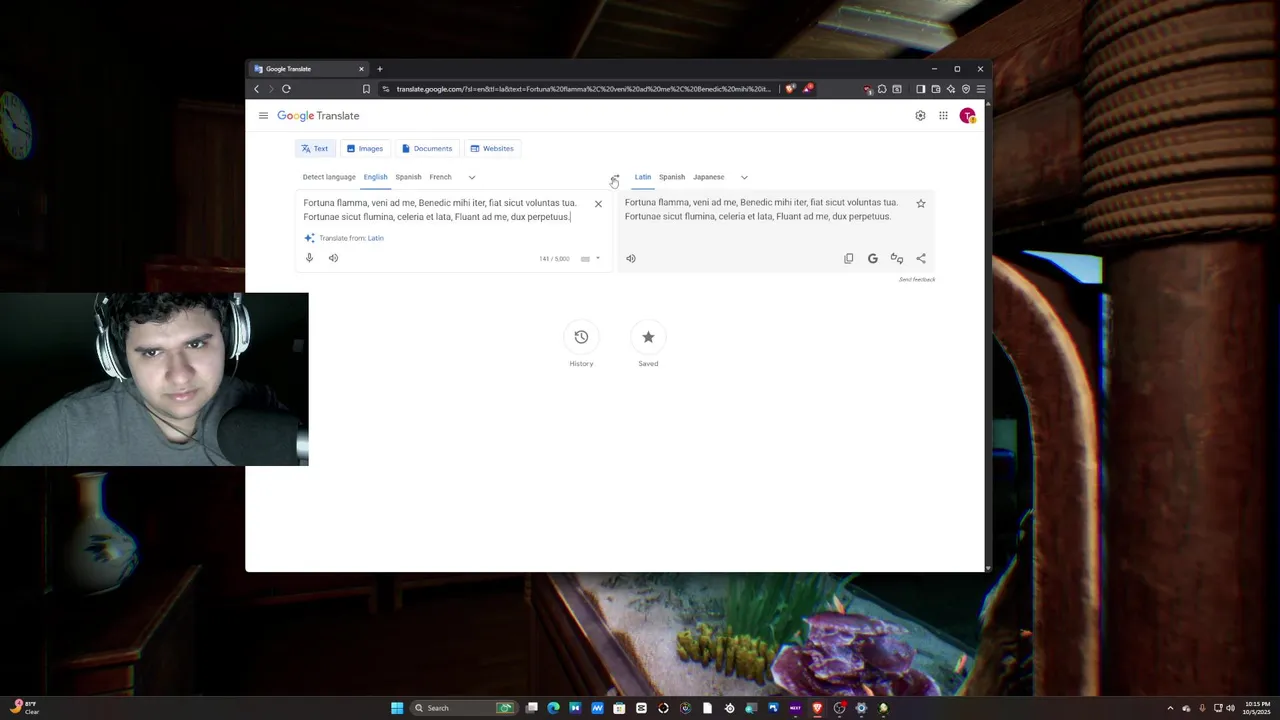Open a new browser tab
The image size is (1280, 720).
380,69
